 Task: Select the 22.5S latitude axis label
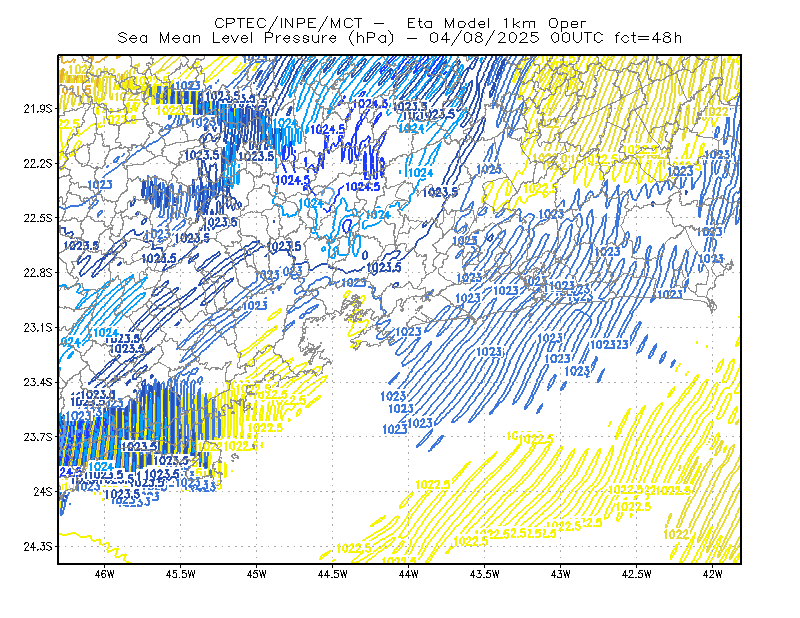[38, 218]
